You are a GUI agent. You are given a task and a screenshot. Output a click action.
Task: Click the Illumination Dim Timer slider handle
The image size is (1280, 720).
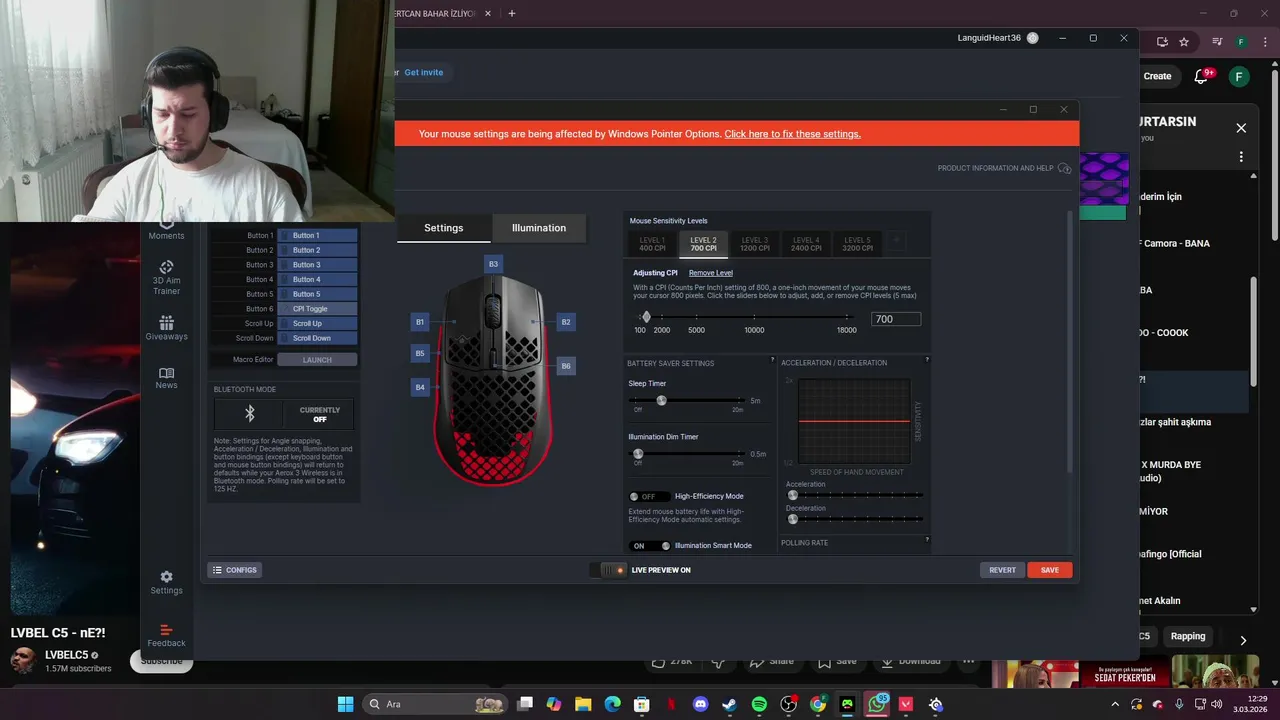coord(638,454)
